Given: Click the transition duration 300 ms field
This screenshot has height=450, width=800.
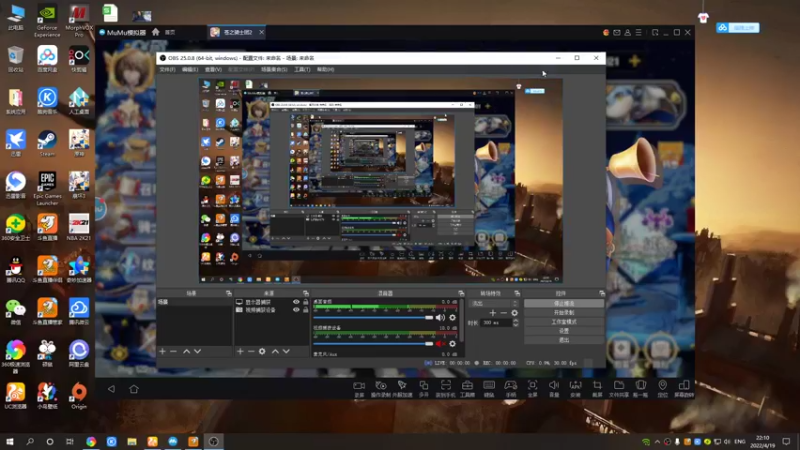Looking at the screenshot, I should (496, 322).
